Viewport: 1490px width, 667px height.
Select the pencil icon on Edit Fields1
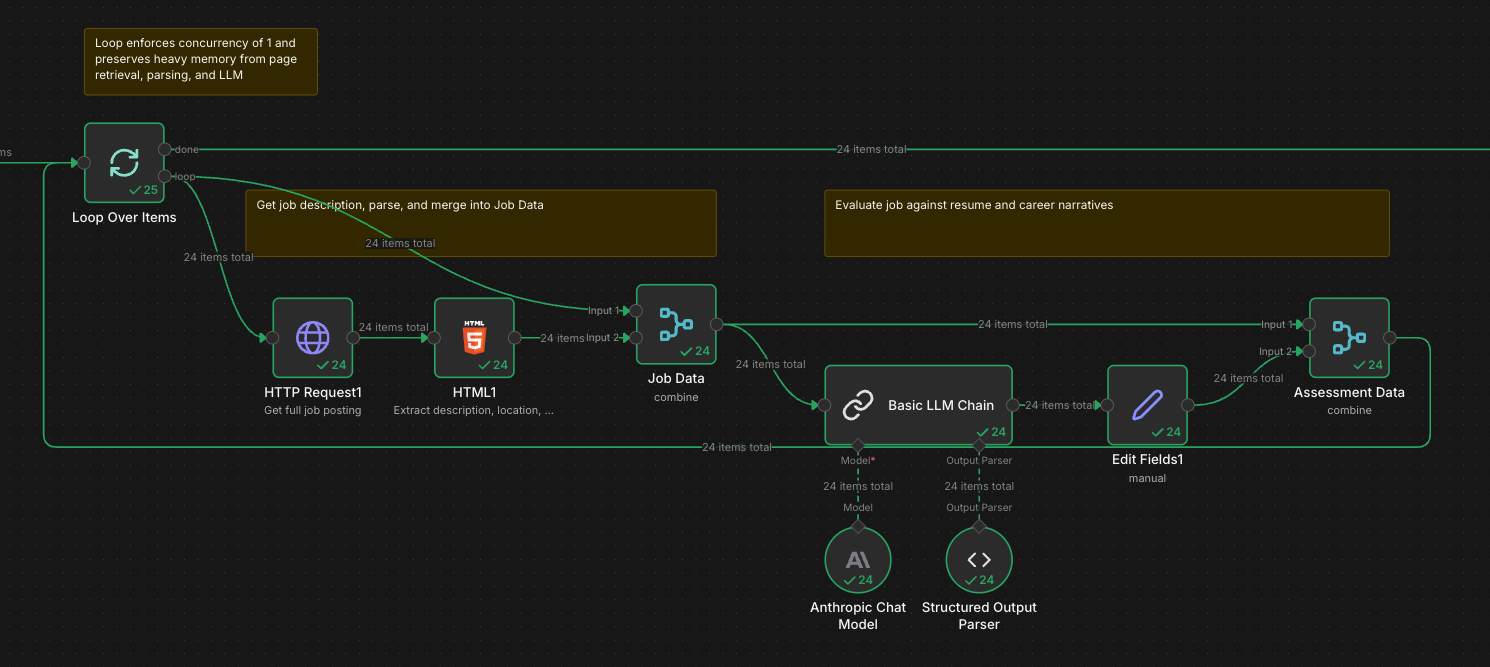pyautogui.click(x=1147, y=404)
